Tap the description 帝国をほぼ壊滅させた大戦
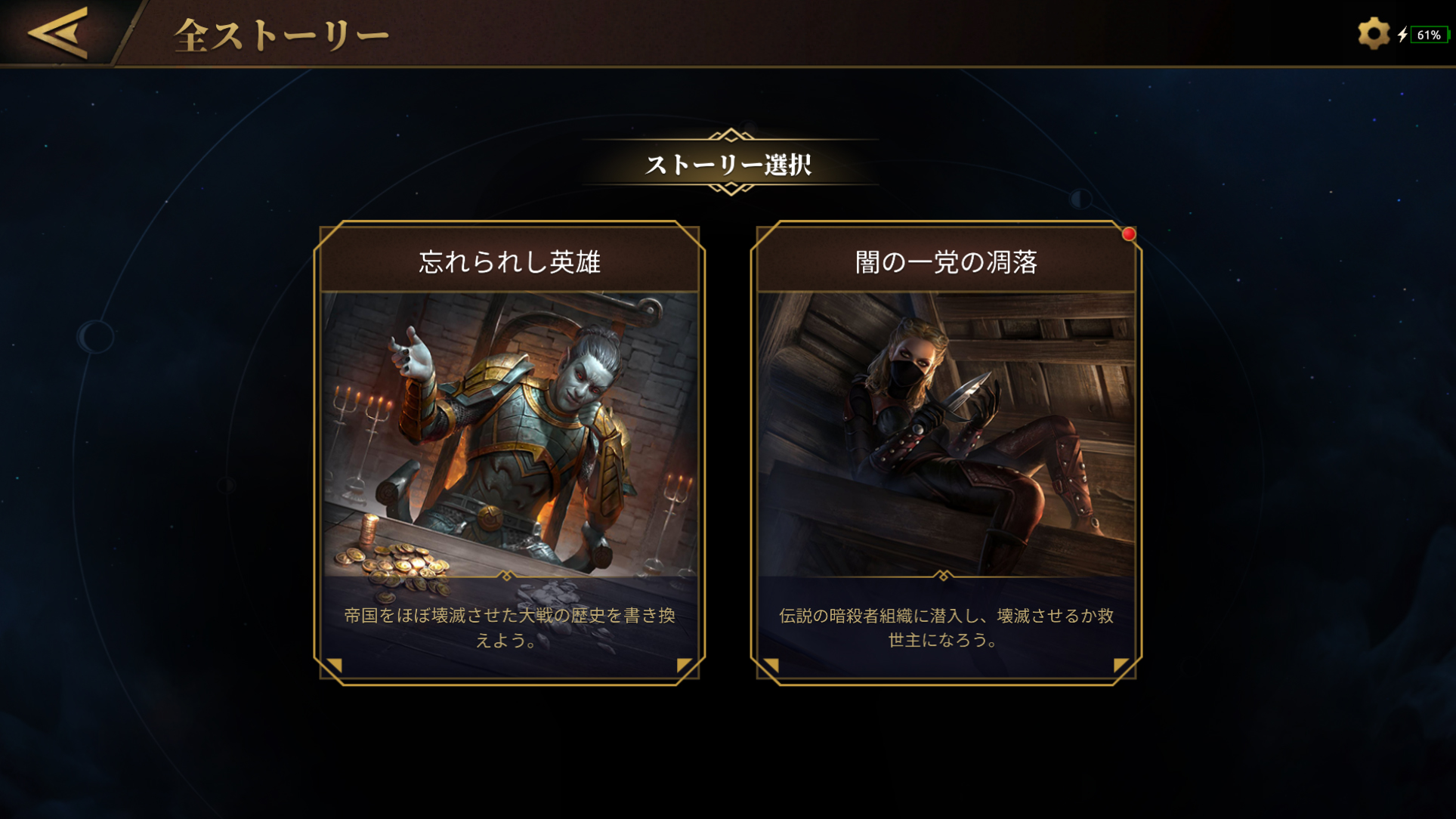 tap(509, 628)
